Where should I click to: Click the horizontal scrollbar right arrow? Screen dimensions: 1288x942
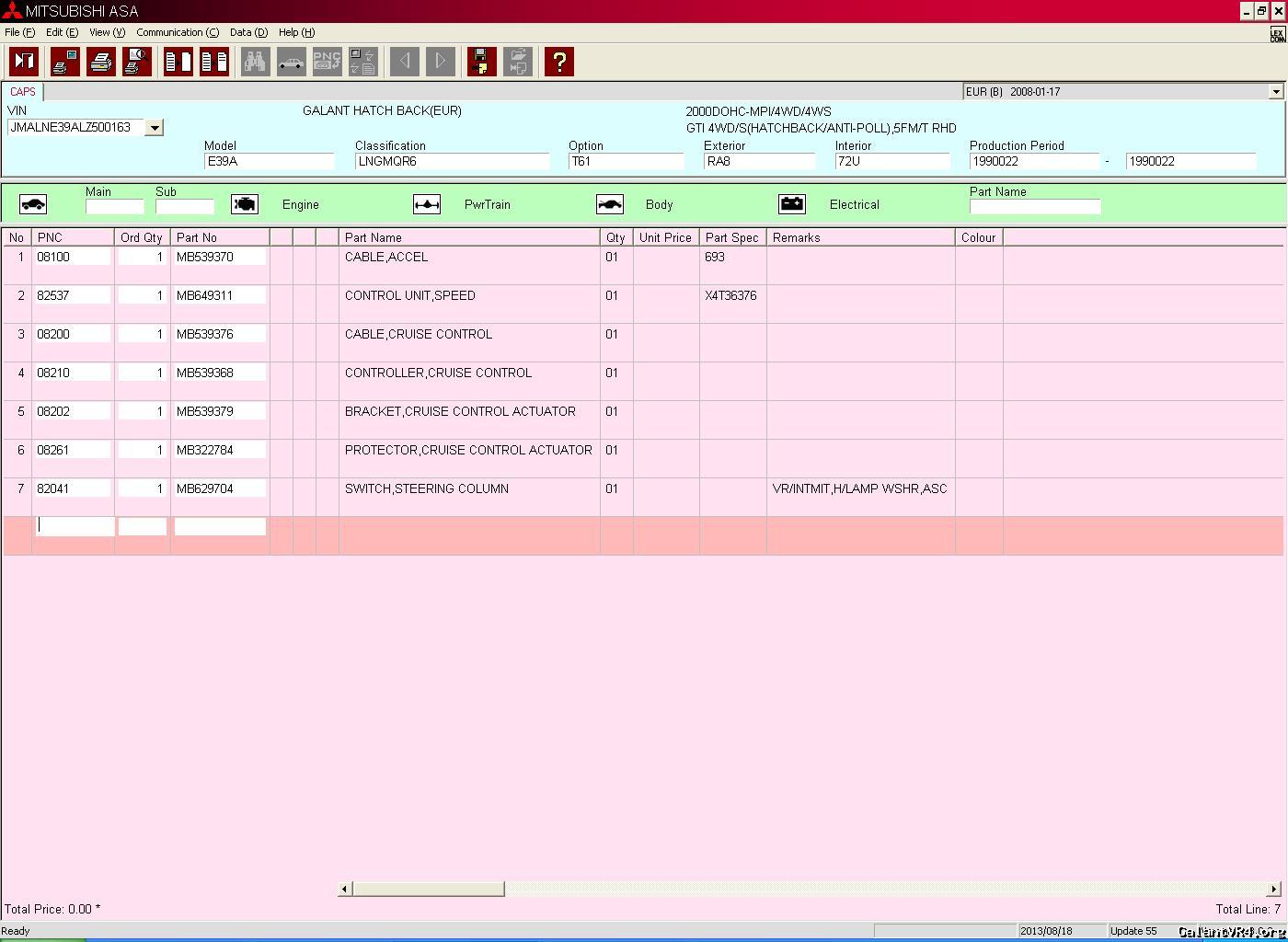(x=1274, y=889)
